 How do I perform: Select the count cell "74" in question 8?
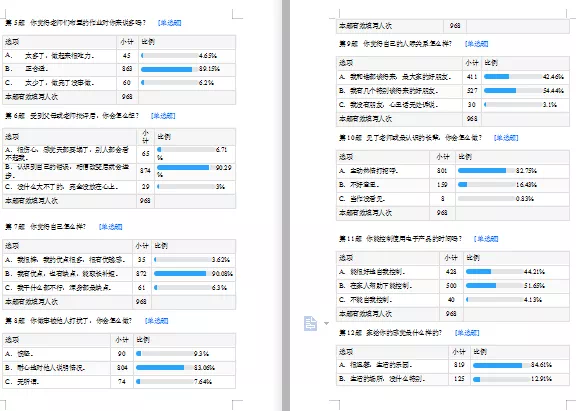point(122,382)
